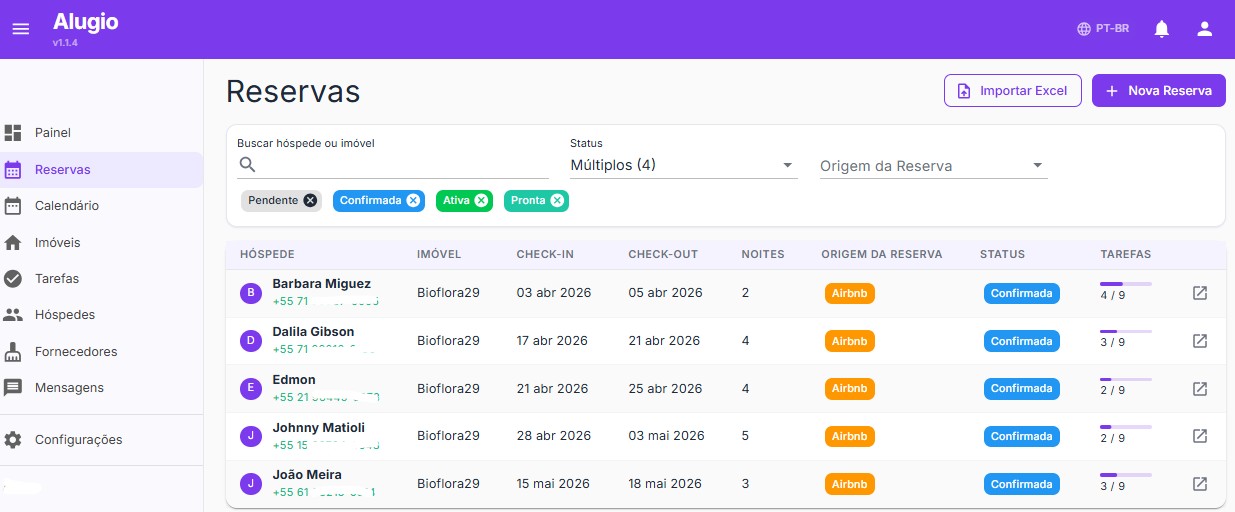
Task: Click Edmon avatar E
Action: tap(250, 388)
